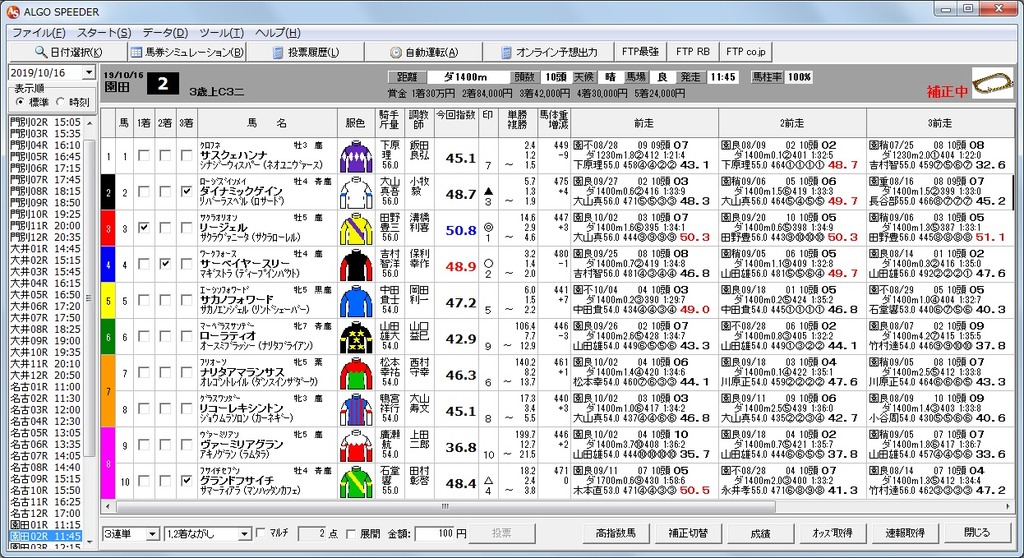Open the データ(D) menu
The width and height of the screenshot is (1024, 558).
[165, 32]
